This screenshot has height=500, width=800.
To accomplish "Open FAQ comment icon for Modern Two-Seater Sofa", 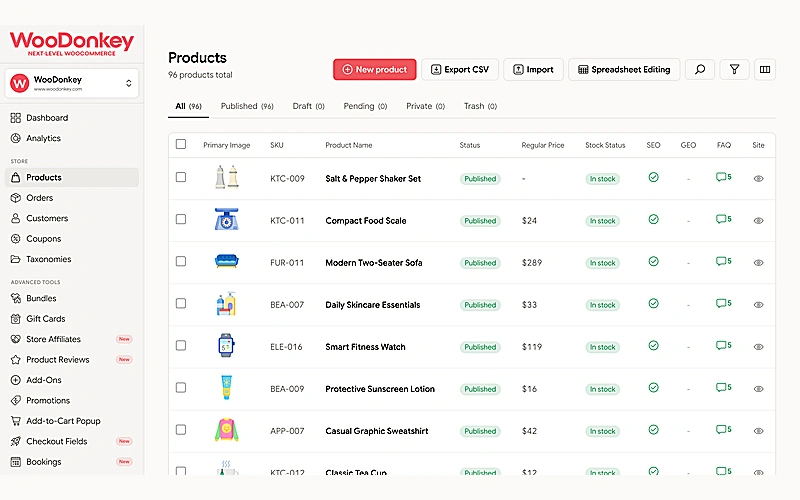I will (x=723, y=261).
